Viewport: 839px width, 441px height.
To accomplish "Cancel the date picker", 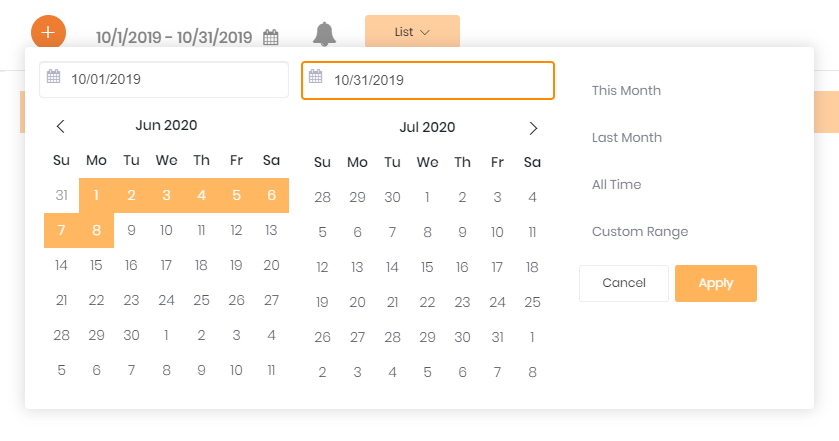I will click(624, 283).
